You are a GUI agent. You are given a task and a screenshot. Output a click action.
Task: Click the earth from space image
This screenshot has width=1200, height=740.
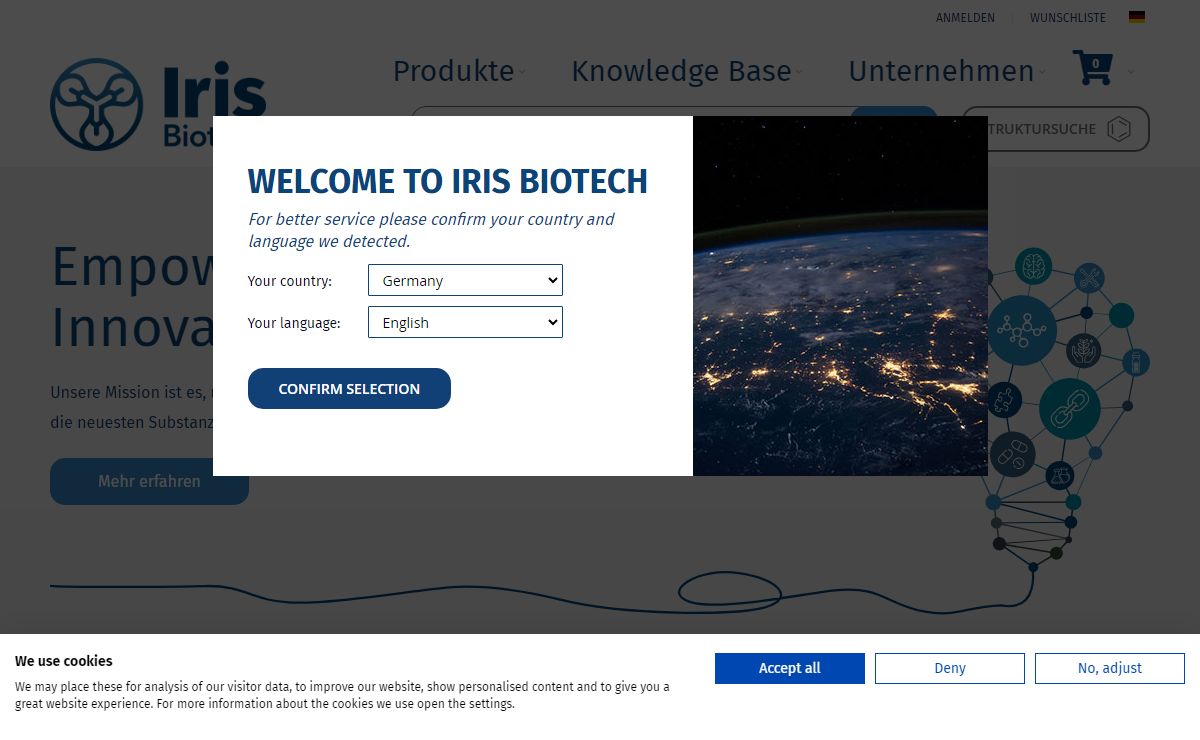tap(840, 296)
